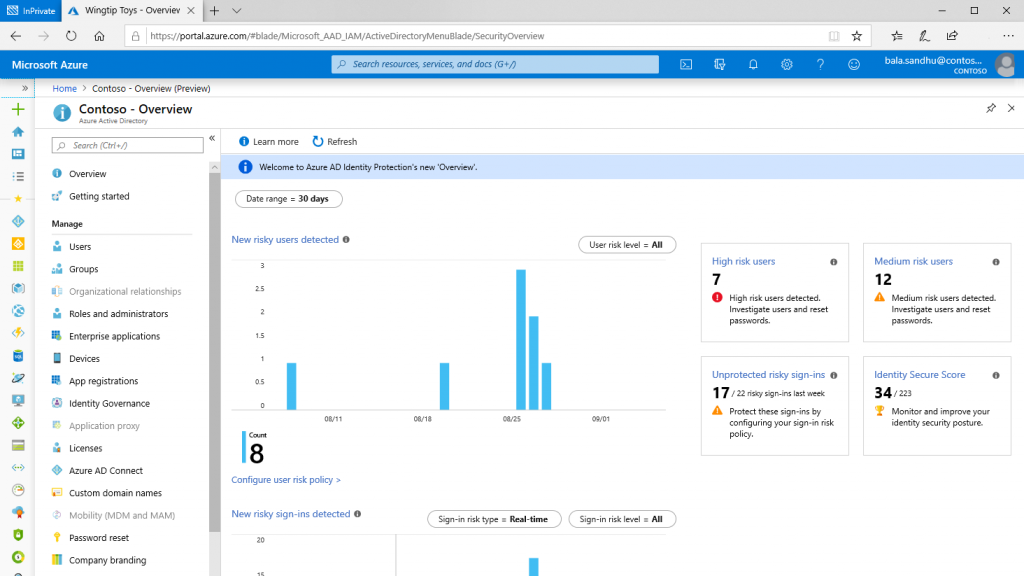Click the Search (Ctrl+/) field
The image size is (1024, 576).
(x=127, y=145)
